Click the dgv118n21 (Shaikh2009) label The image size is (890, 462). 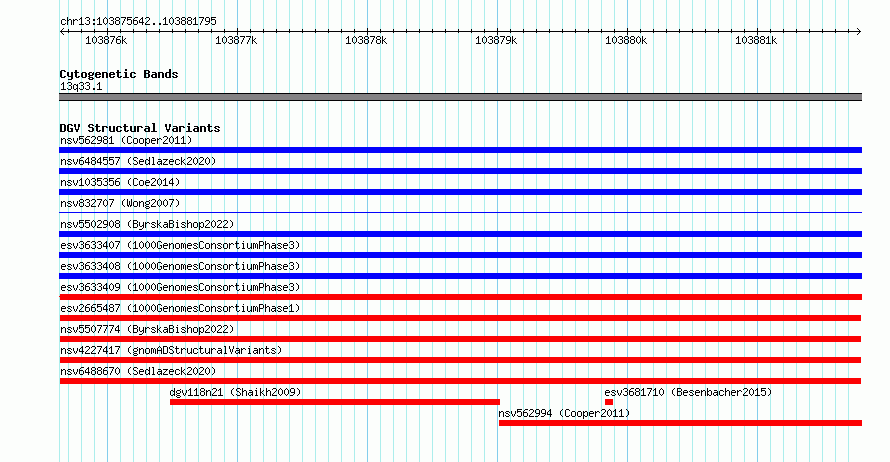pos(235,392)
